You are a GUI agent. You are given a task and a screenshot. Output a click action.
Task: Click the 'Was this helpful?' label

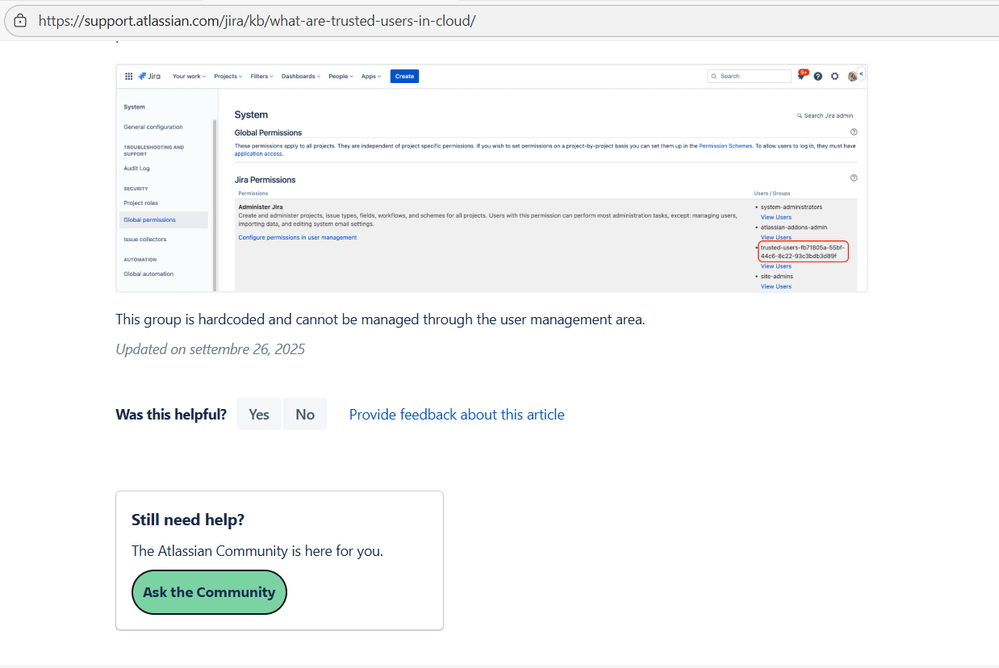coord(171,414)
